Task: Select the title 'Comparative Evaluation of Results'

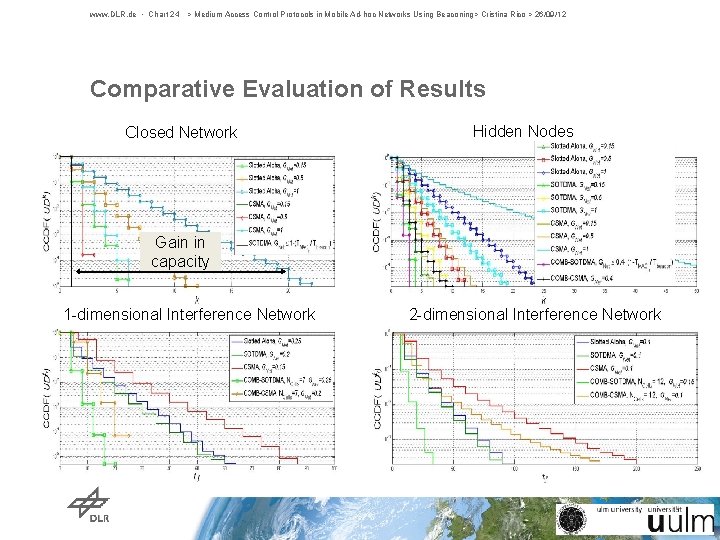Action: coord(288,89)
